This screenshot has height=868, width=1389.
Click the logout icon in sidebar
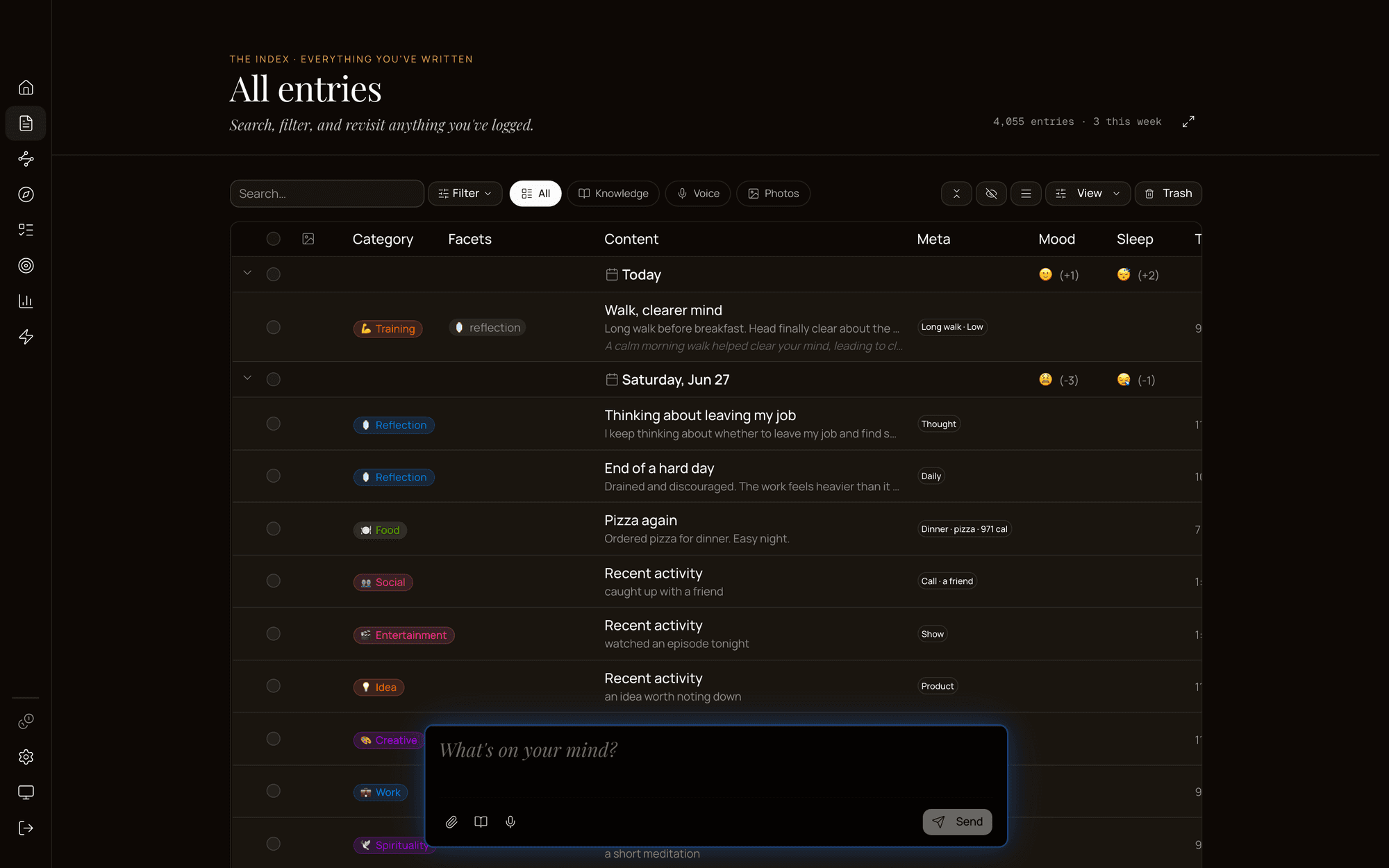click(x=26, y=828)
